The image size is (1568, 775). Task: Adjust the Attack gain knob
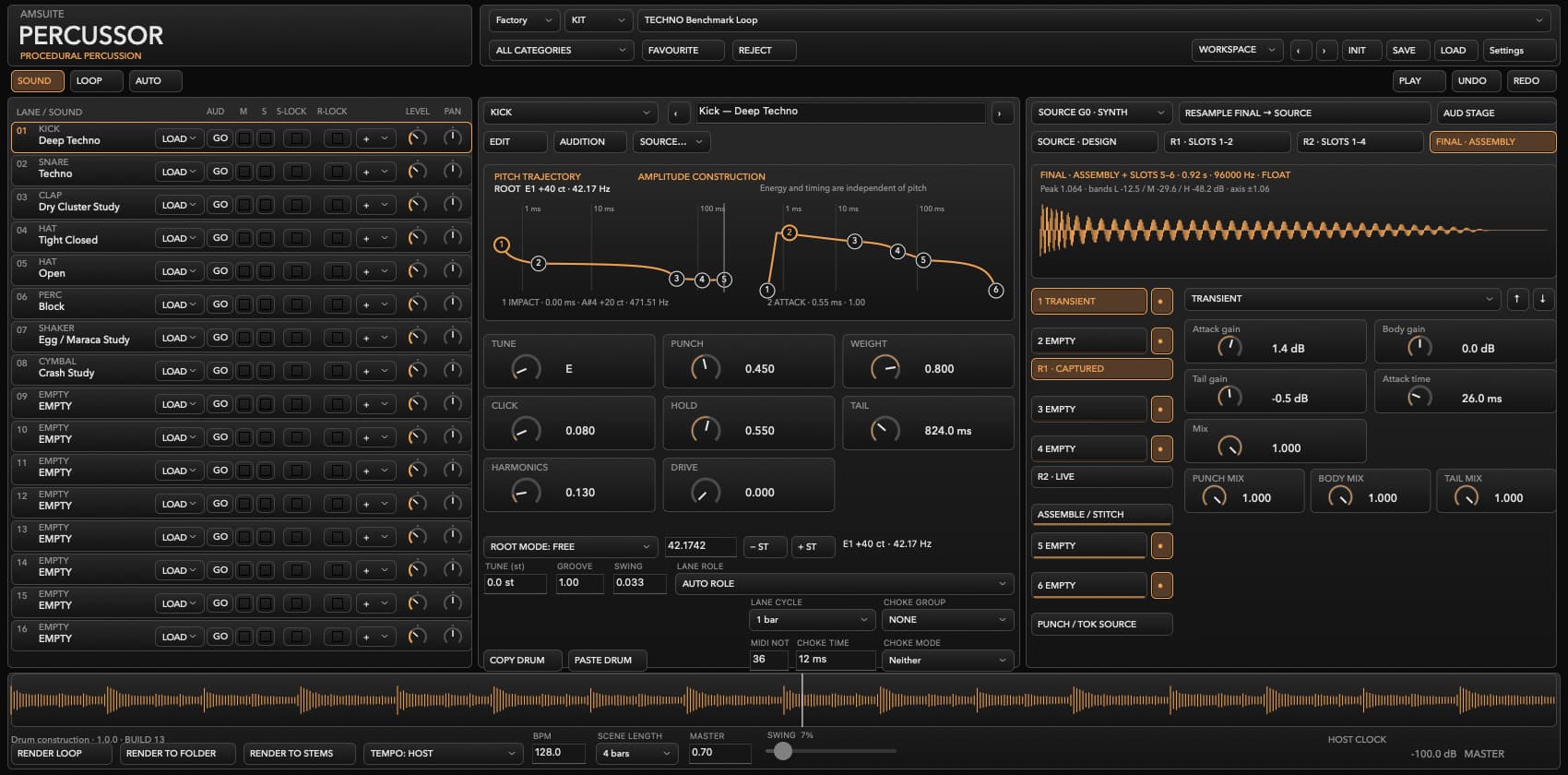(x=1229, y=347)
